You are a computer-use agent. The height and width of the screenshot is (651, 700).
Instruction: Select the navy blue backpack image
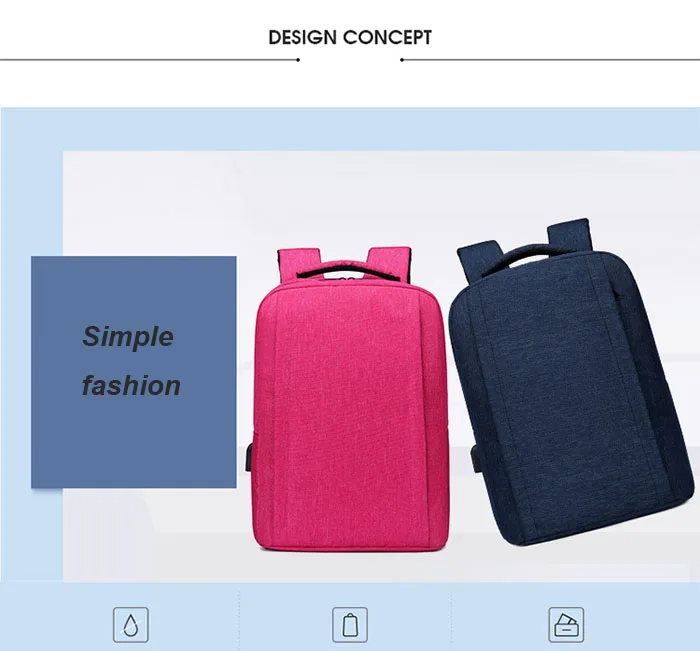pyautogui.click(x=570, y=383)
